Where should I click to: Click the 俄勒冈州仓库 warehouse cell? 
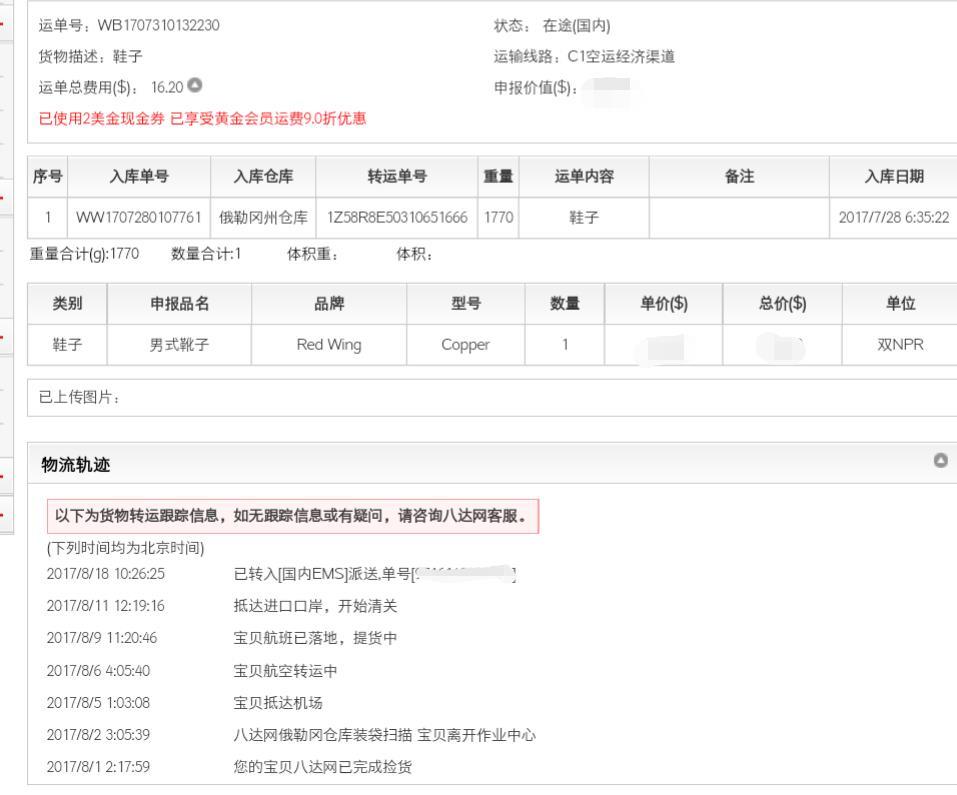pos(263,217)
